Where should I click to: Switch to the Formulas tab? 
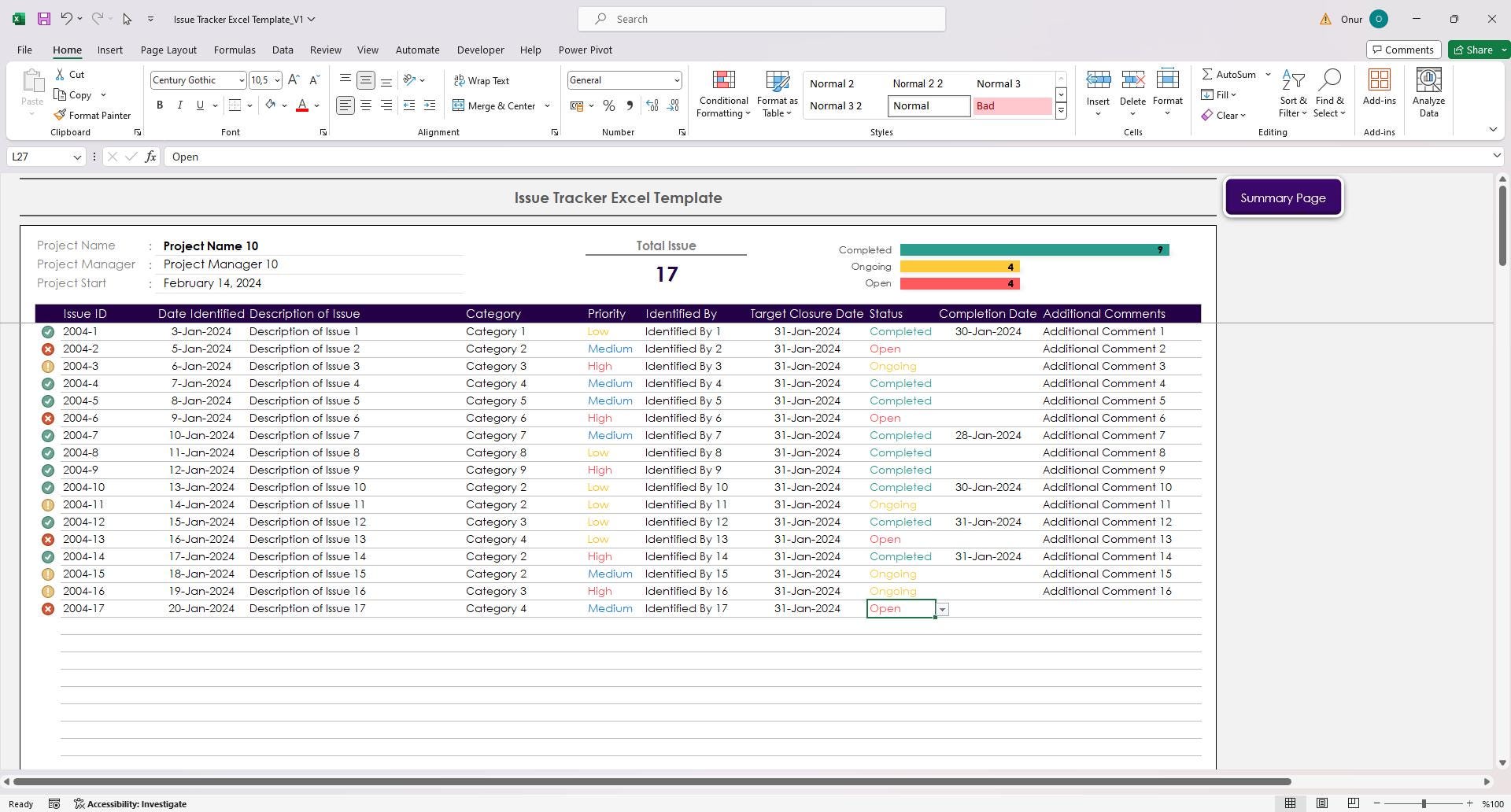coord(235,50)
